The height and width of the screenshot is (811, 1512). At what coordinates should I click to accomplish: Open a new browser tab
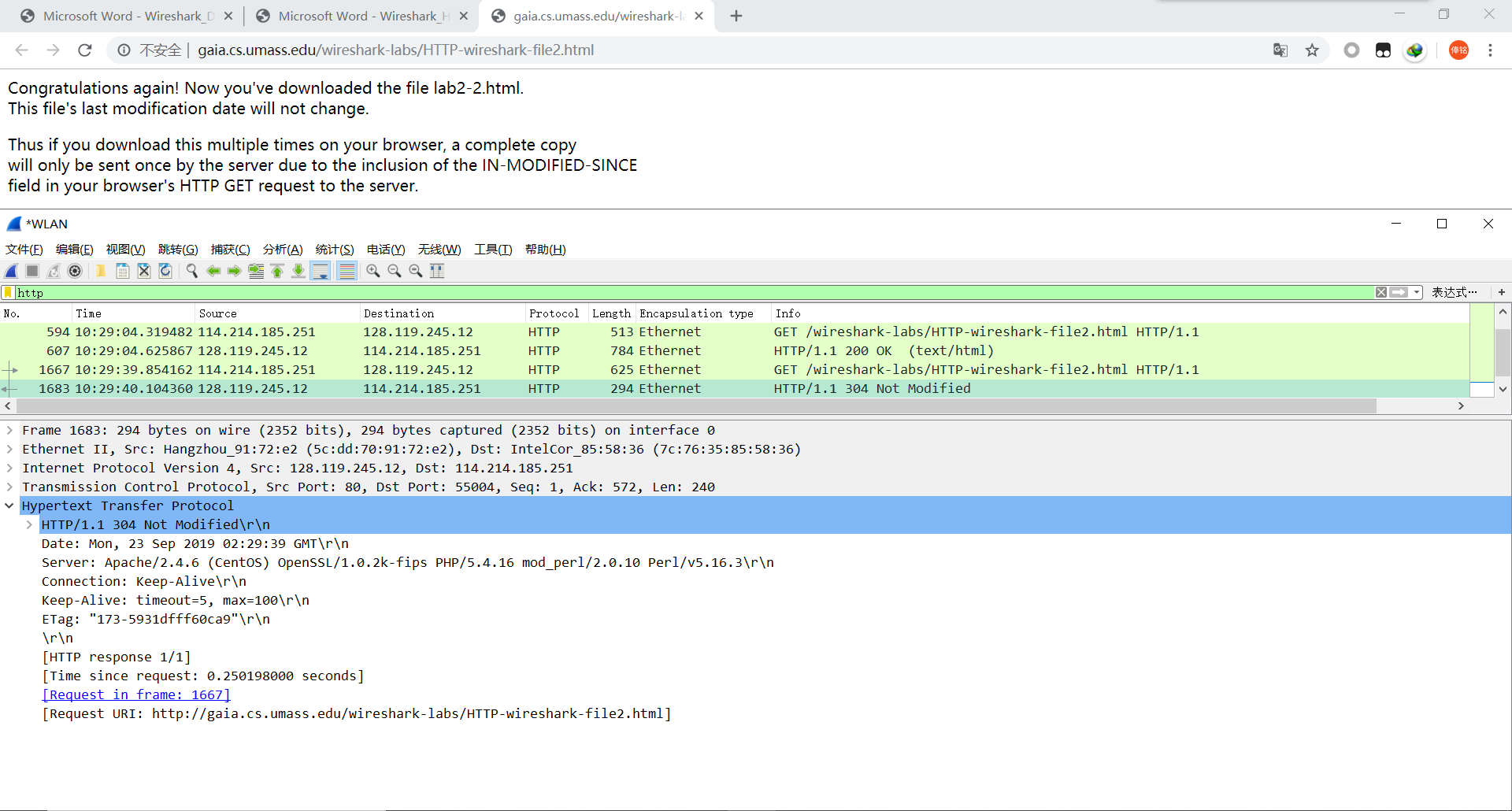click(x=736, y=16)
